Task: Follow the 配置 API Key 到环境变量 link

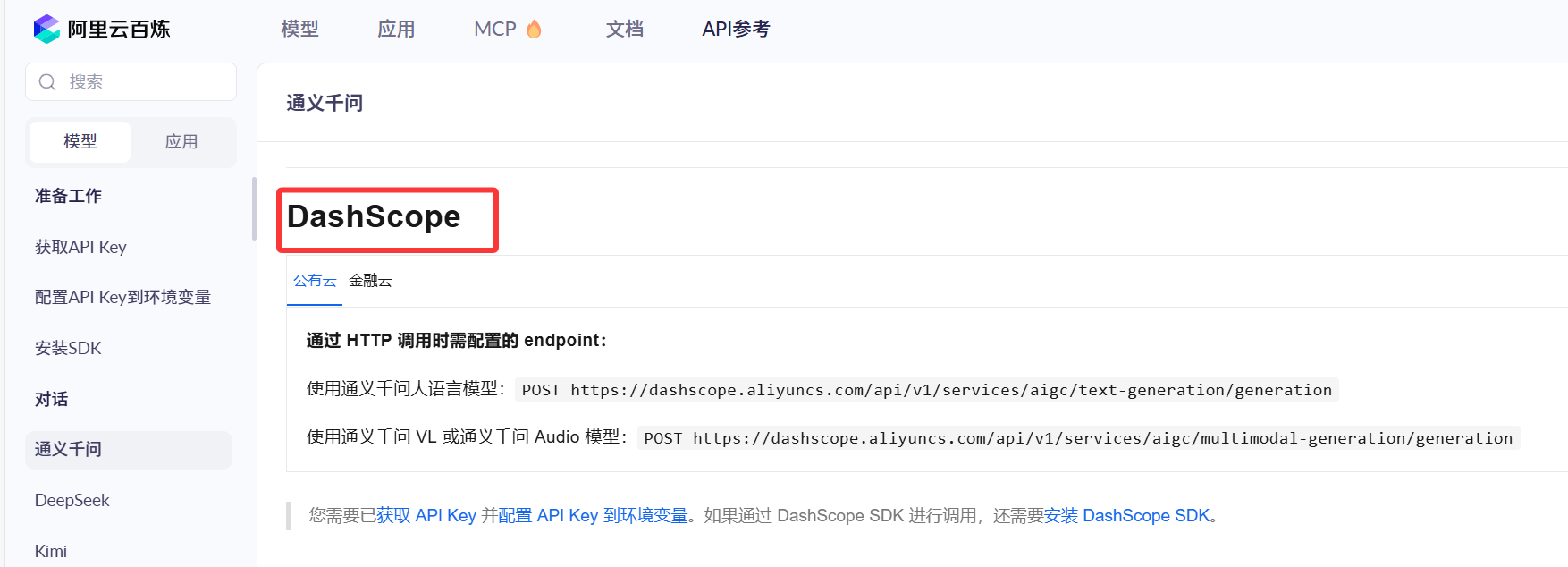Action: (x=593, y=516)
